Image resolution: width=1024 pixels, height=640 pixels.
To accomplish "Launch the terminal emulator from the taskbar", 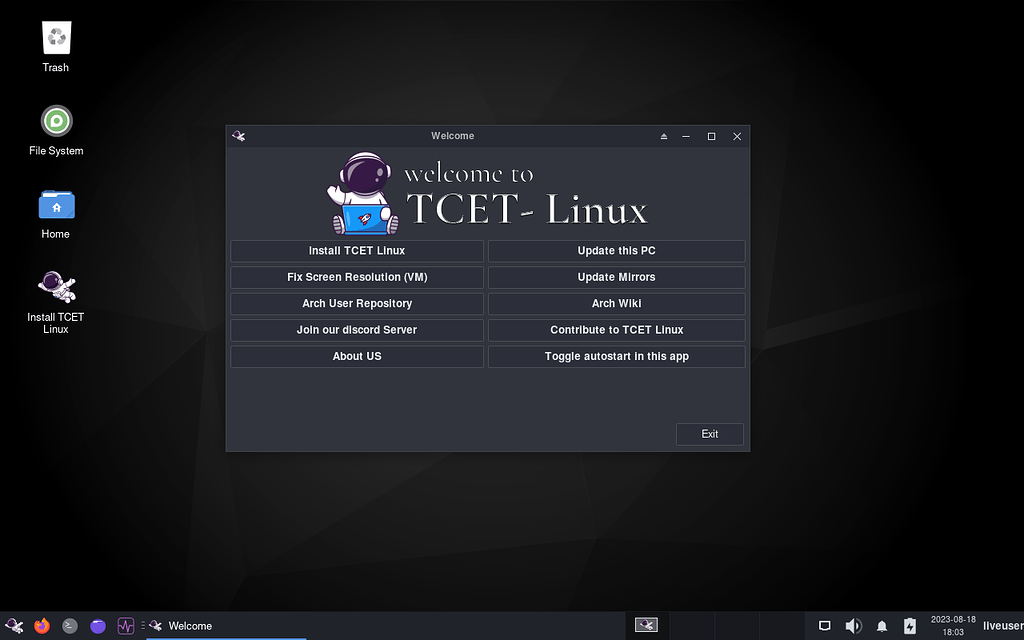I will coord(69,626).
